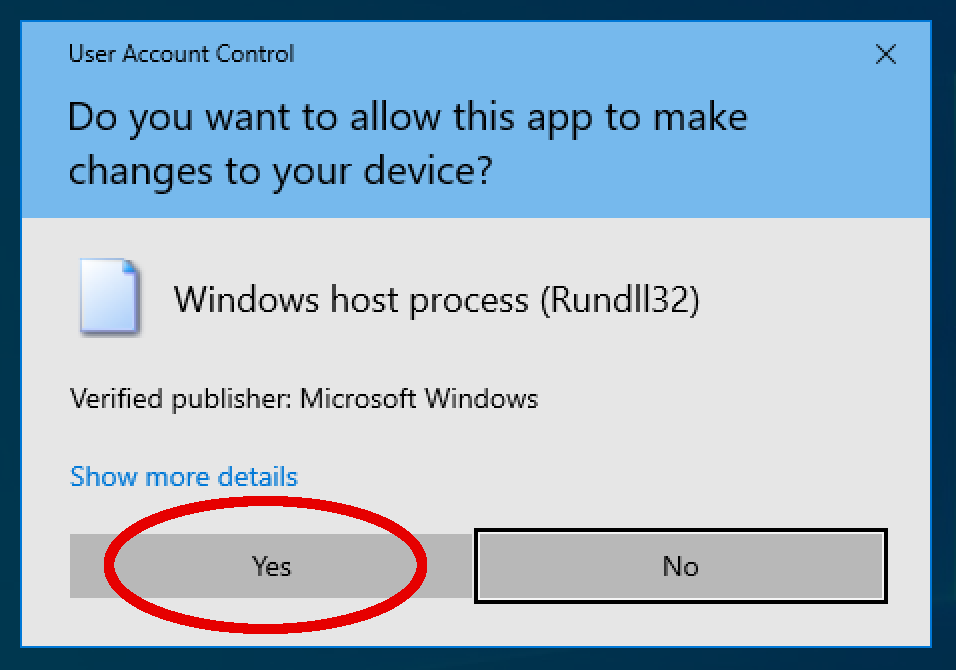Click the folded corner of the file icon
The image size is (956, 670).
coord(129,266)
